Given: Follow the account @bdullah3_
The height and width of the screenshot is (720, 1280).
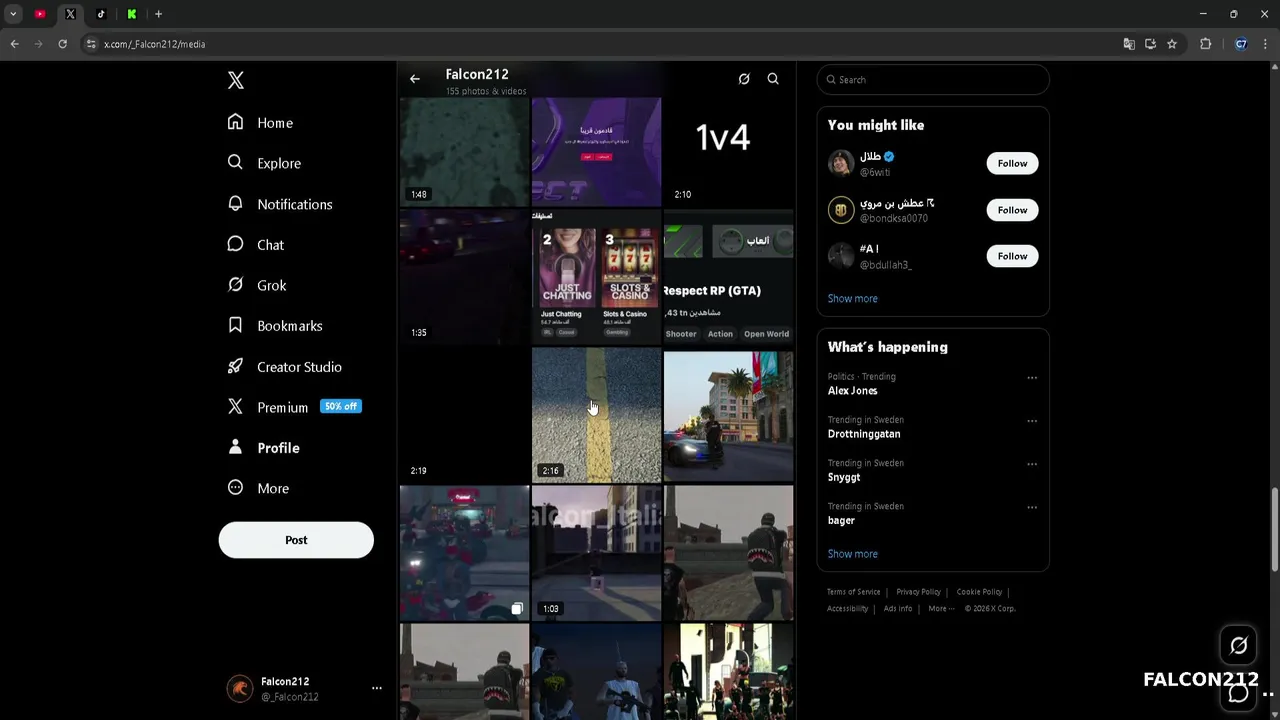Looking at the screenshot, I should click(x=1012, y=256).
